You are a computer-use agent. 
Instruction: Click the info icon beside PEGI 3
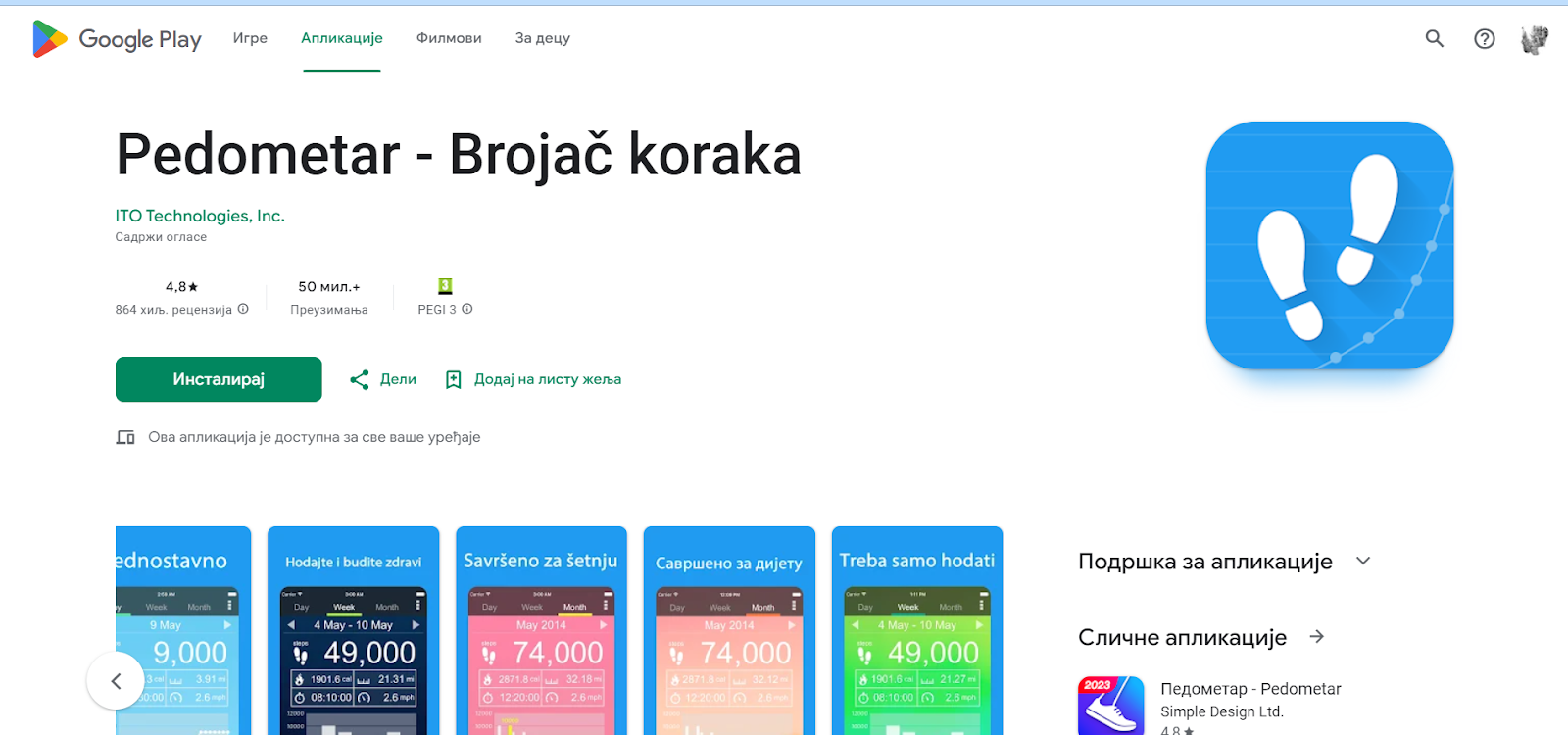coord(467,309)
